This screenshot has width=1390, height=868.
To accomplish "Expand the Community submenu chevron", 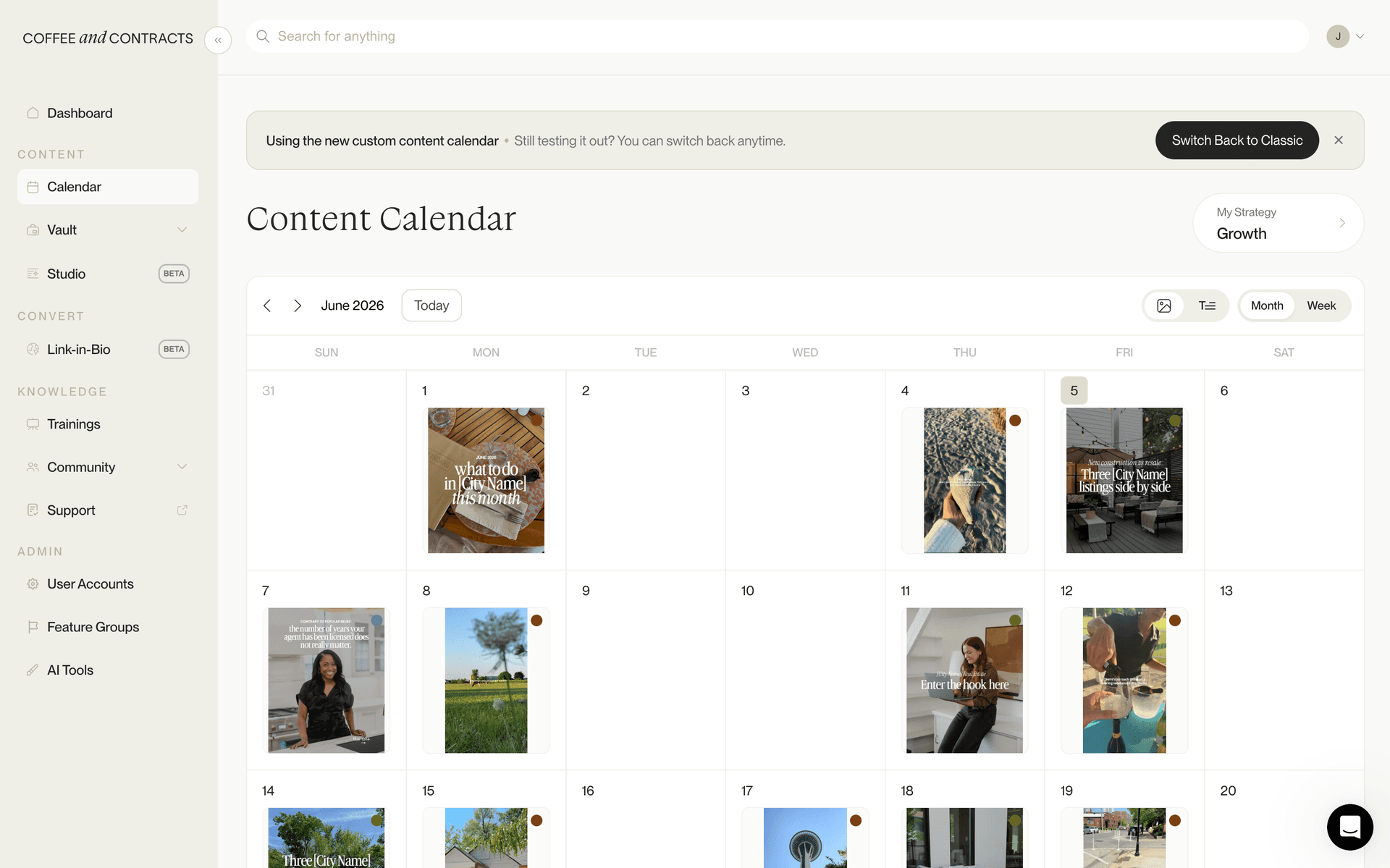I will pyautogui.click(x=182, y=468).
